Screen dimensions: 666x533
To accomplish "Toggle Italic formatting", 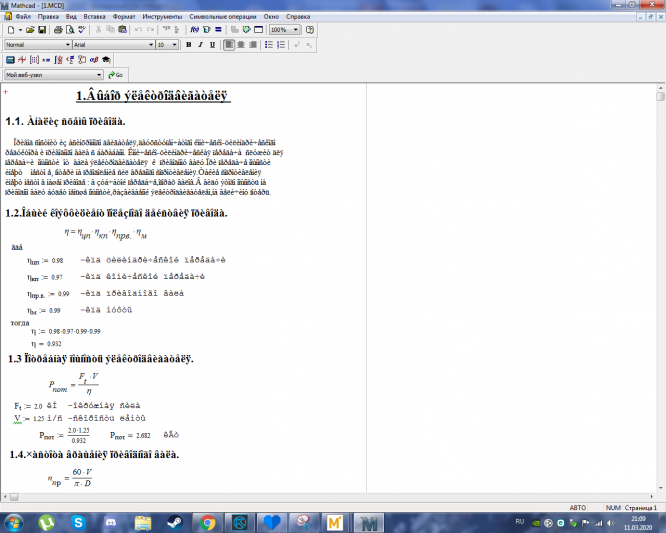I will [200, 45].
